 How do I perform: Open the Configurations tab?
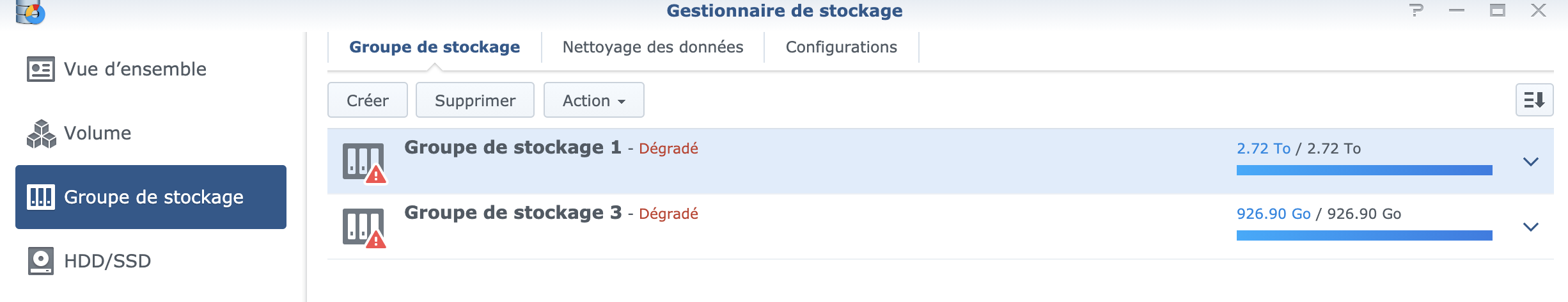841,47
